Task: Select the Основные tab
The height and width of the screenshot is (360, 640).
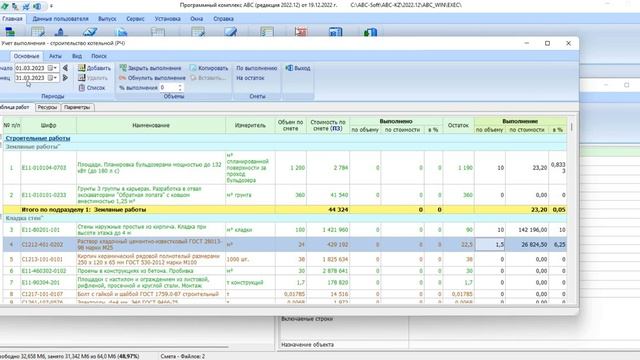Action: tap(27, 56)
